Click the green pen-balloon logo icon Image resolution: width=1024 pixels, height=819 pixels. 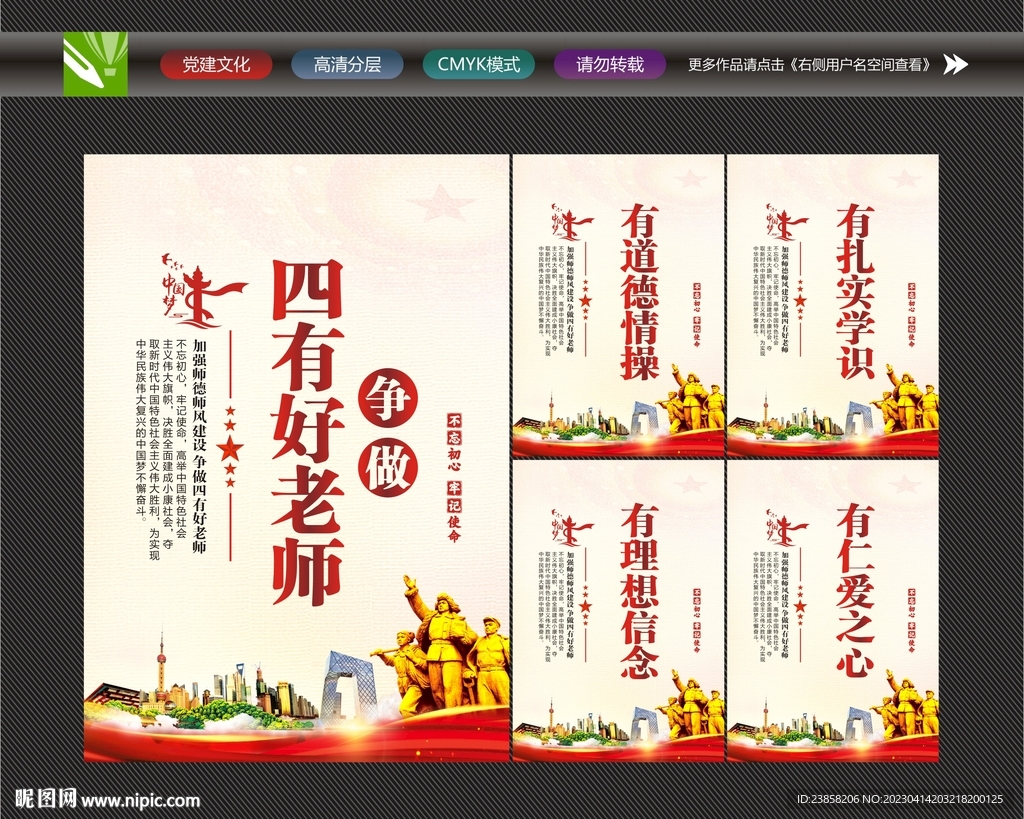pos(95,64)
